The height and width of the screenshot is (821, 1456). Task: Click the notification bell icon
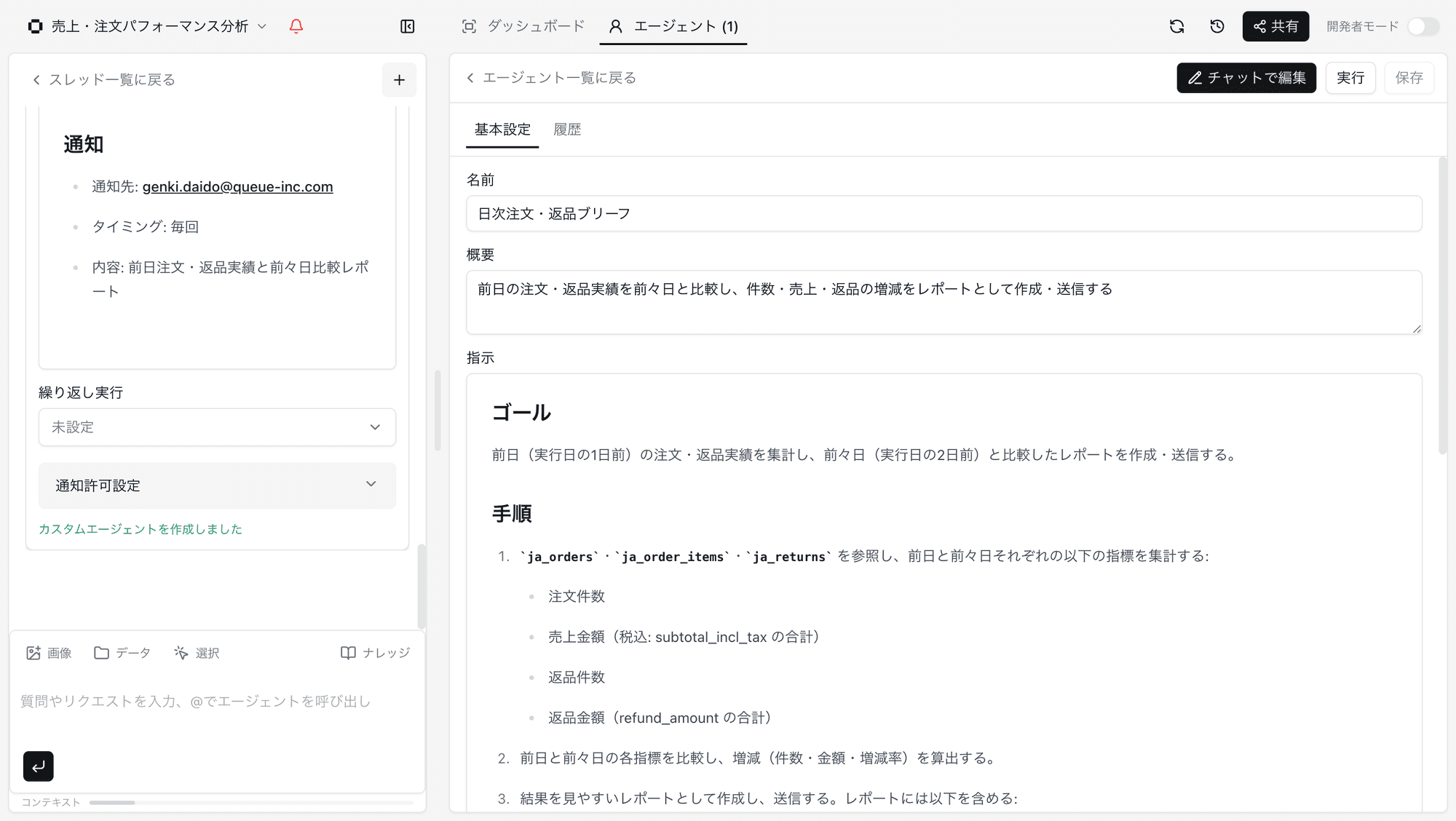pos(296,26)
